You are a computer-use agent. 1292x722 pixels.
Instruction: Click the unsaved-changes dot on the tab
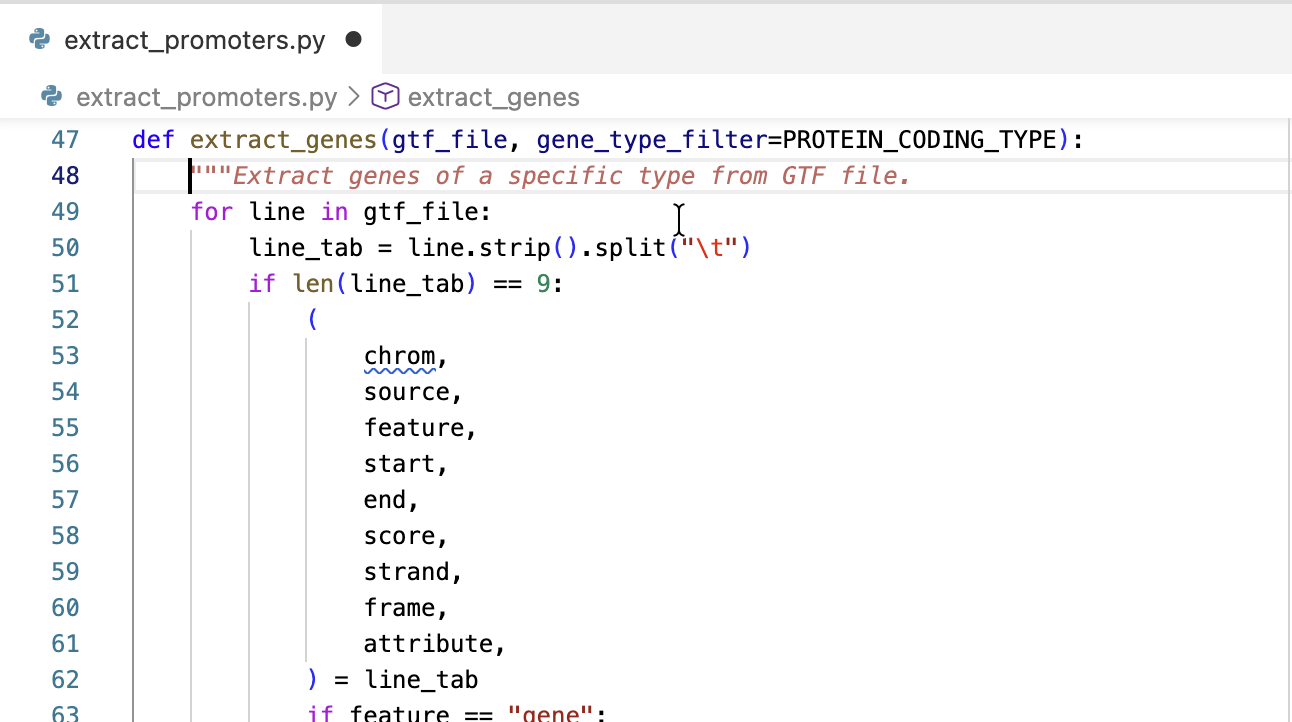pos(352,40)
